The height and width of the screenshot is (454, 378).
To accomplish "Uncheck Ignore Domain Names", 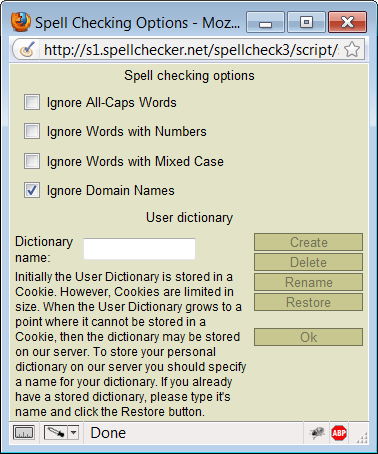I will pyautogui.click(x=32, y=190).
